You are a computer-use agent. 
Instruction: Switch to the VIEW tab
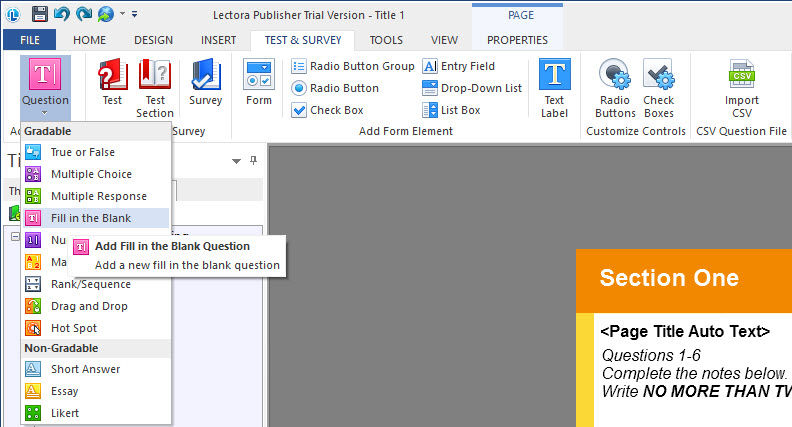tap(444, 40)
